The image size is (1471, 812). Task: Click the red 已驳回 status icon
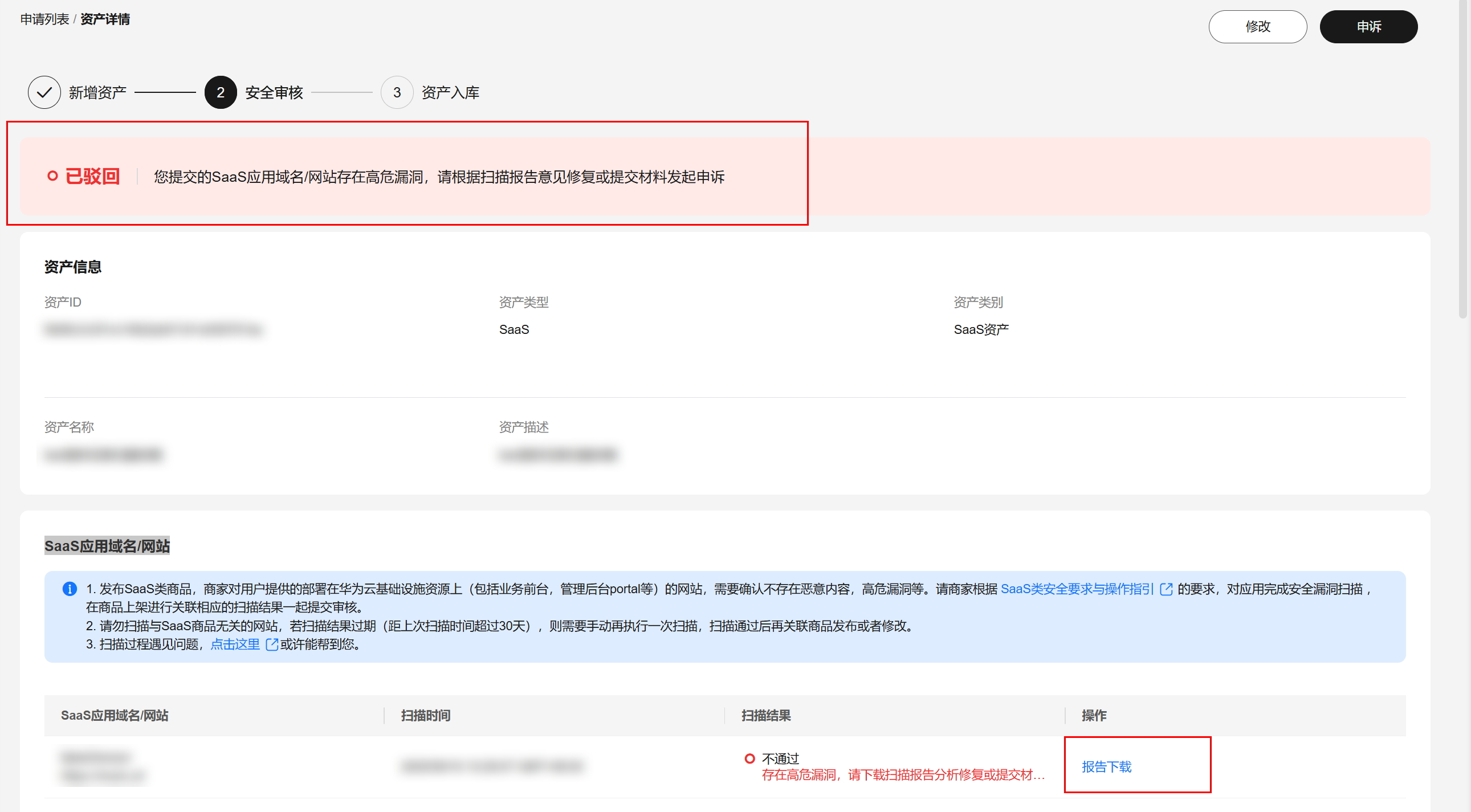click(53, 176)
